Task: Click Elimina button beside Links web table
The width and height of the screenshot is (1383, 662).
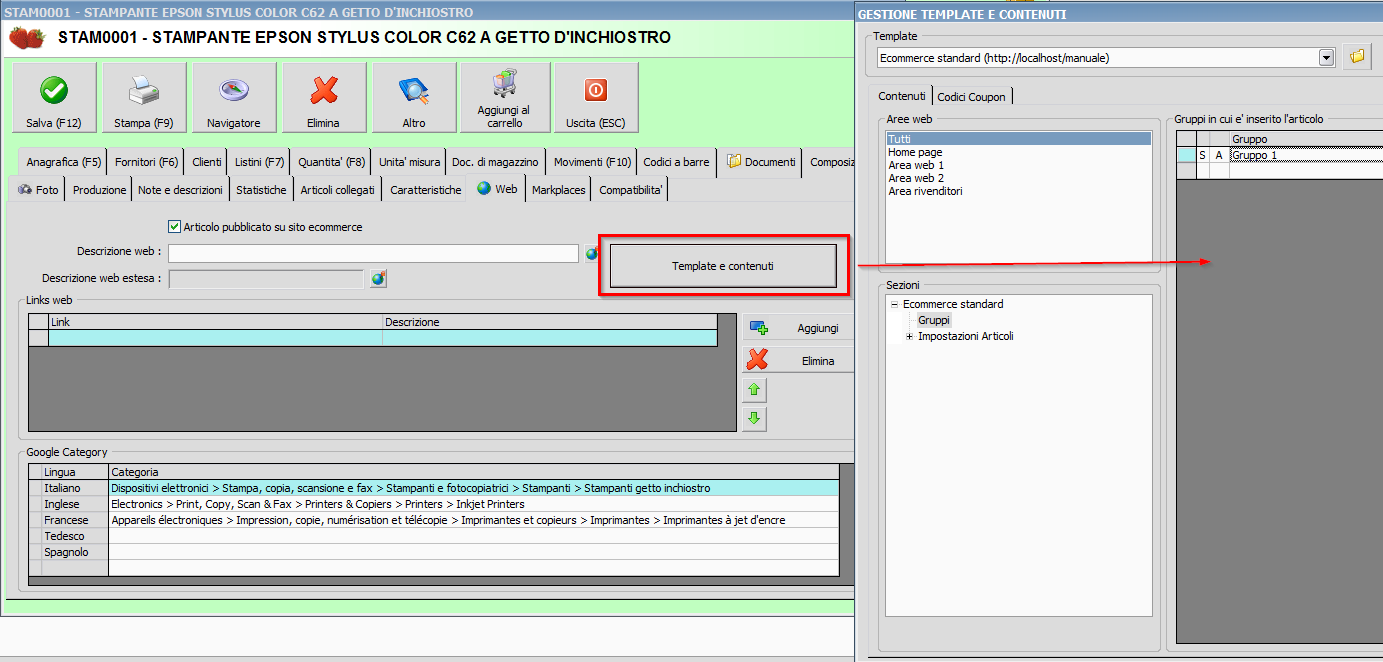Action: (x=798, y=361)
